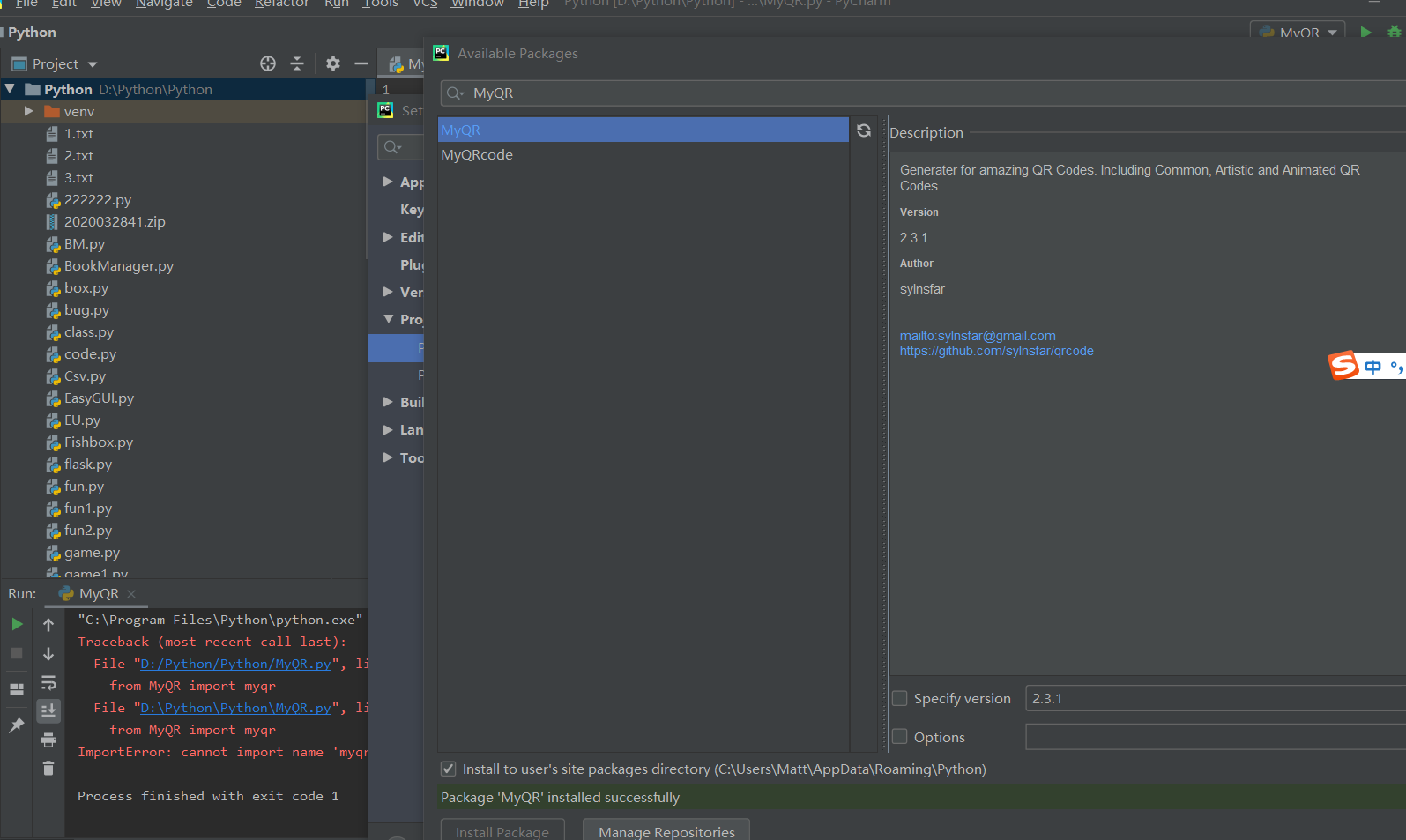Click the Debug bug icon in top toolbar
1406x840 pixels.
click(1395, 32)
